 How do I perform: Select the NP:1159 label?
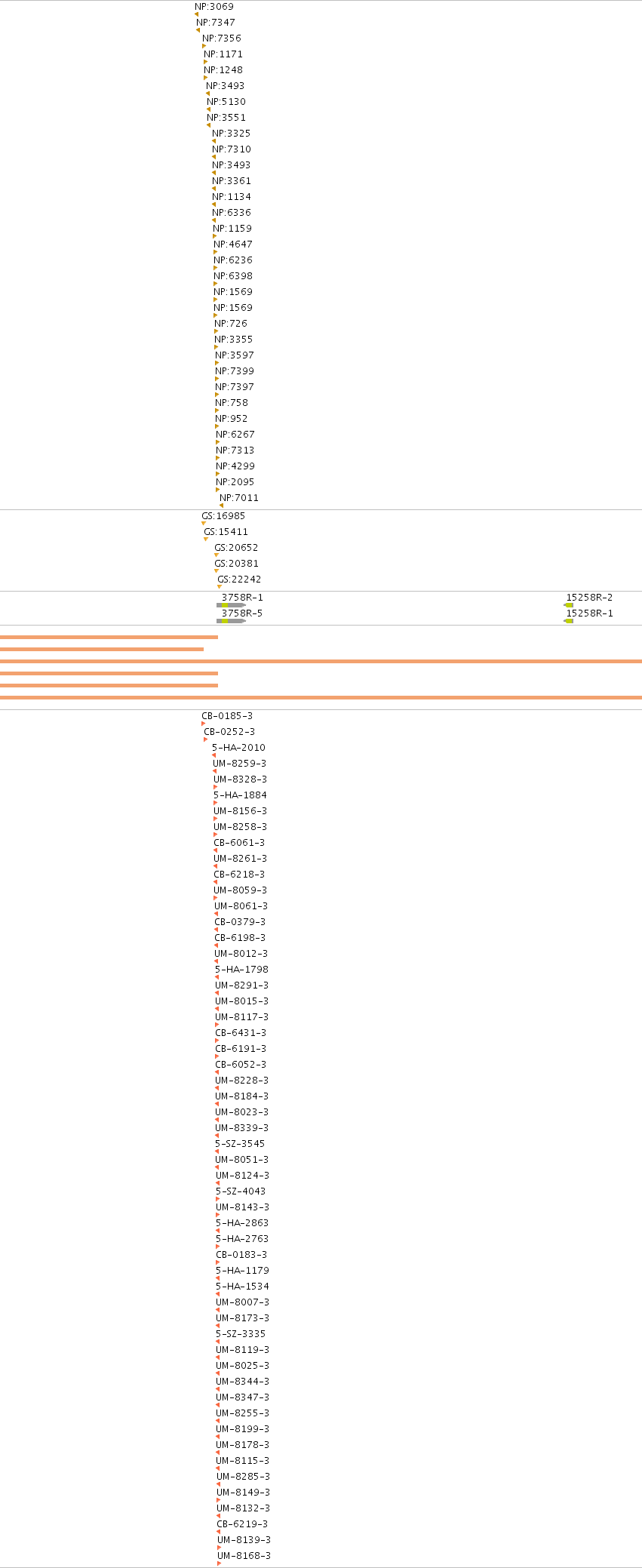pos(232,229)
